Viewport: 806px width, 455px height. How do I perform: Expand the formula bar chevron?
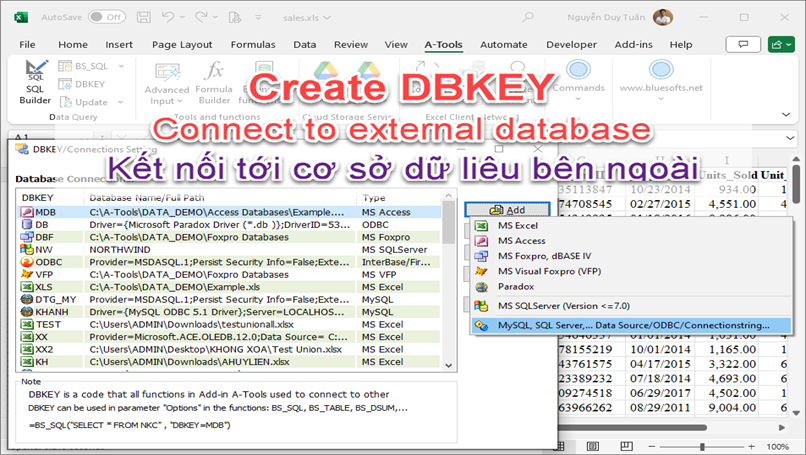(790, 138)
